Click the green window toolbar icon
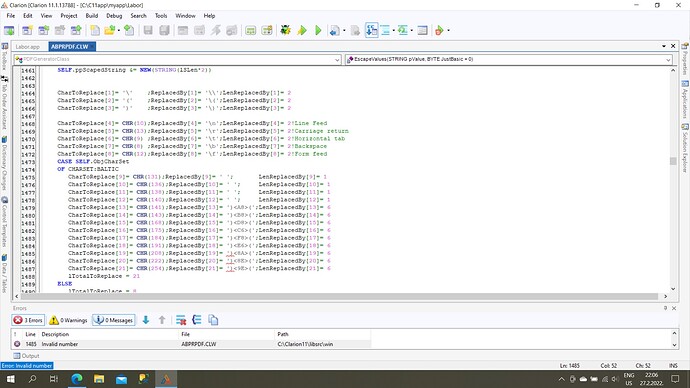 (250, 30)
